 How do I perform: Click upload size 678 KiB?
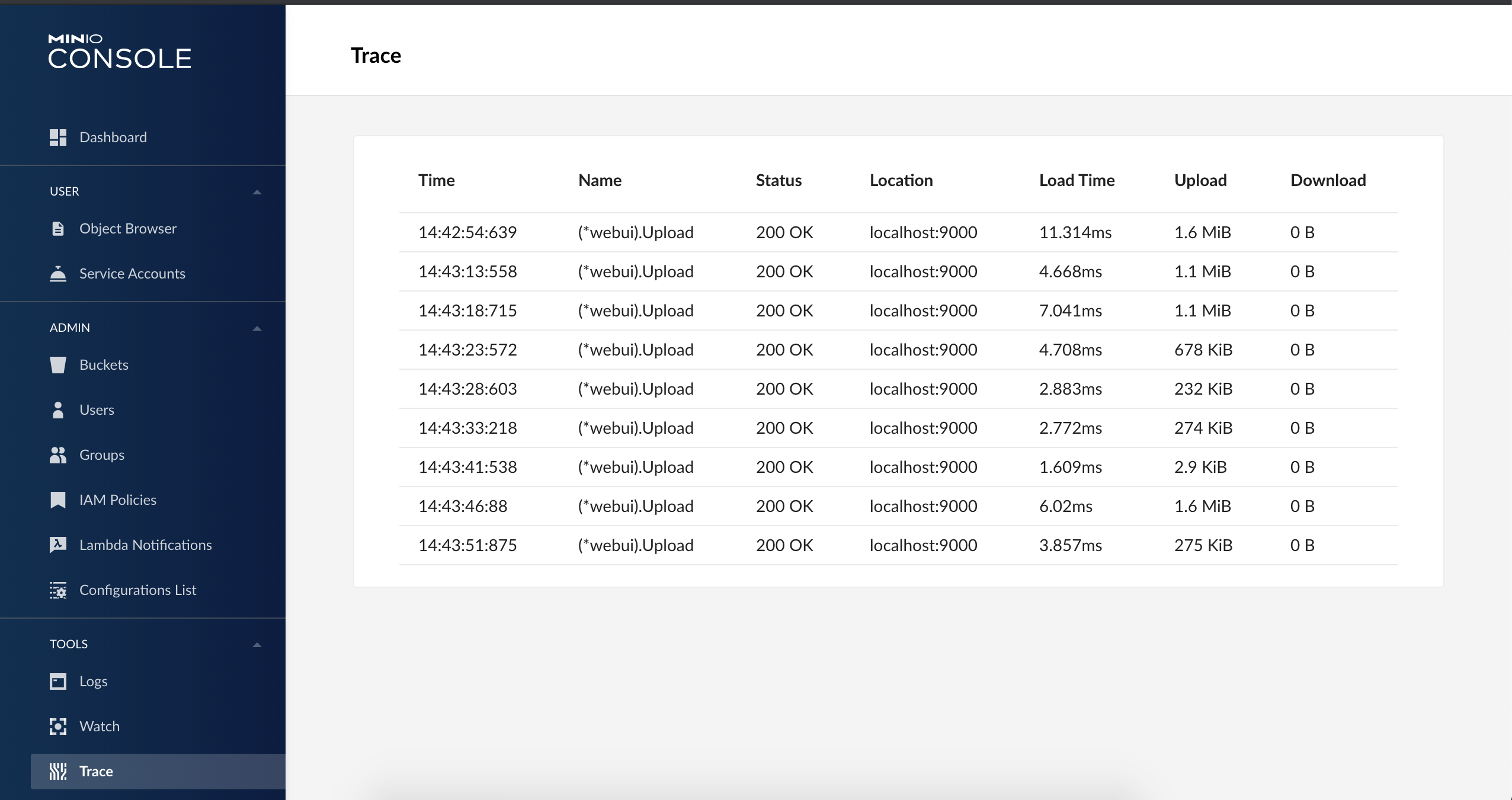[1203, 350]
